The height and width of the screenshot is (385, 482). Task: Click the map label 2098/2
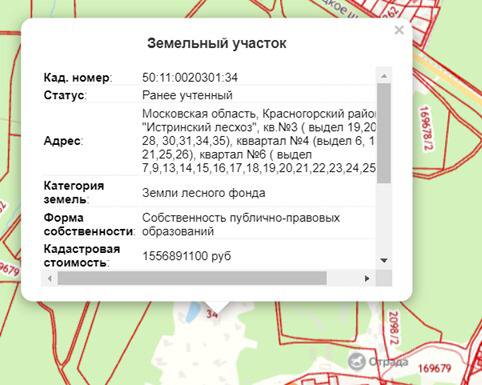tap(394, 328)
